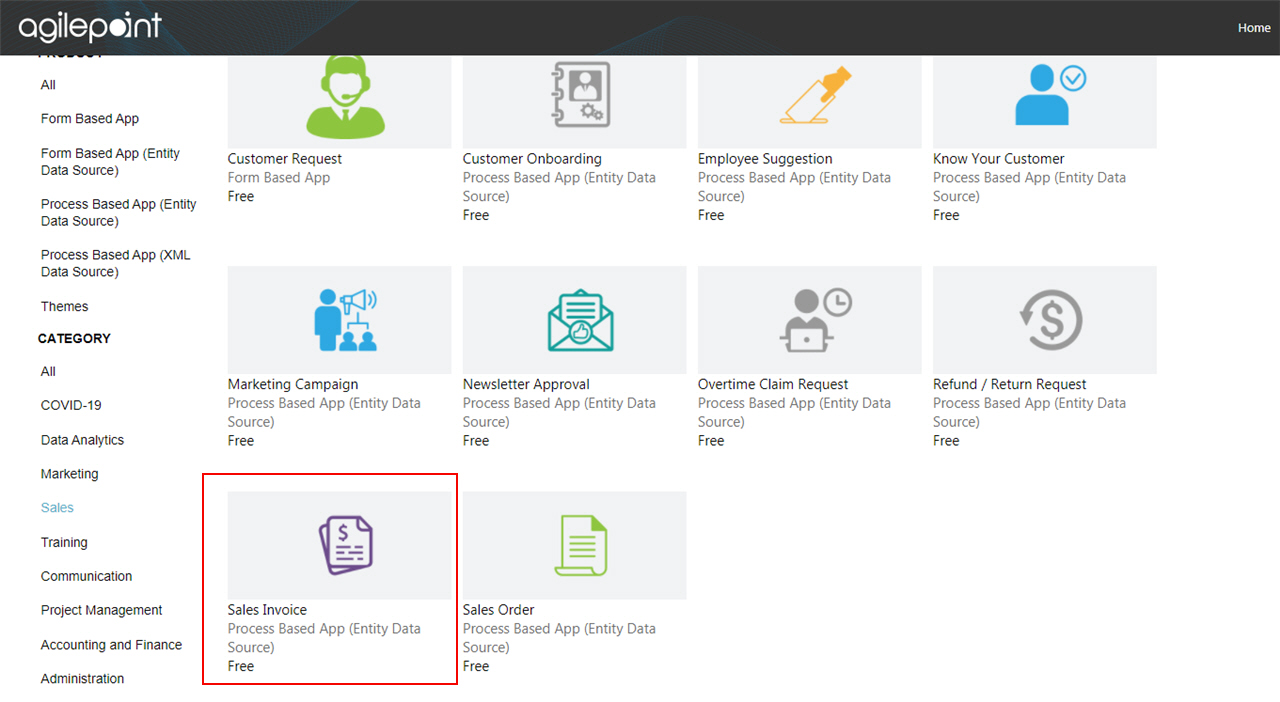
Task: Select All under the Product filter
Action: [48, 85]
